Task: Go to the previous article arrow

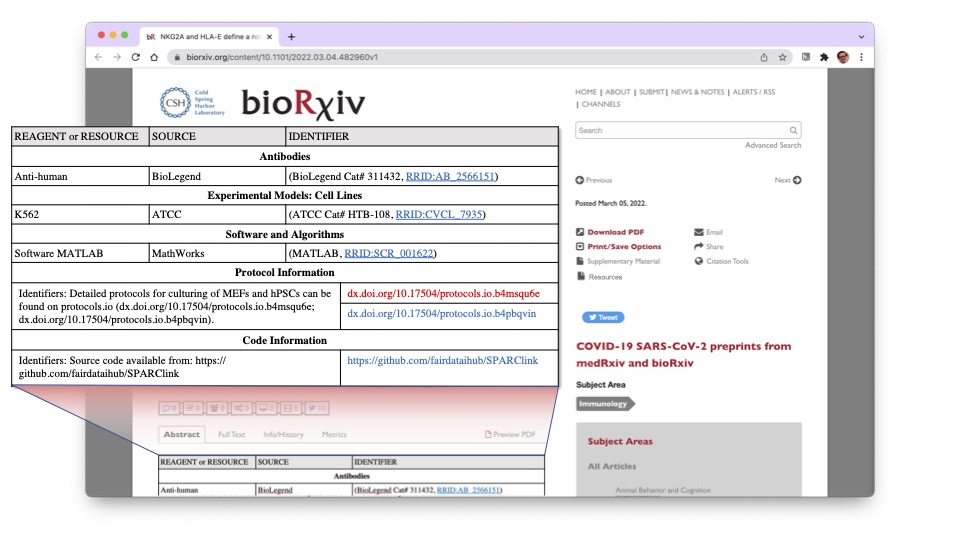Action: point(580,181)
